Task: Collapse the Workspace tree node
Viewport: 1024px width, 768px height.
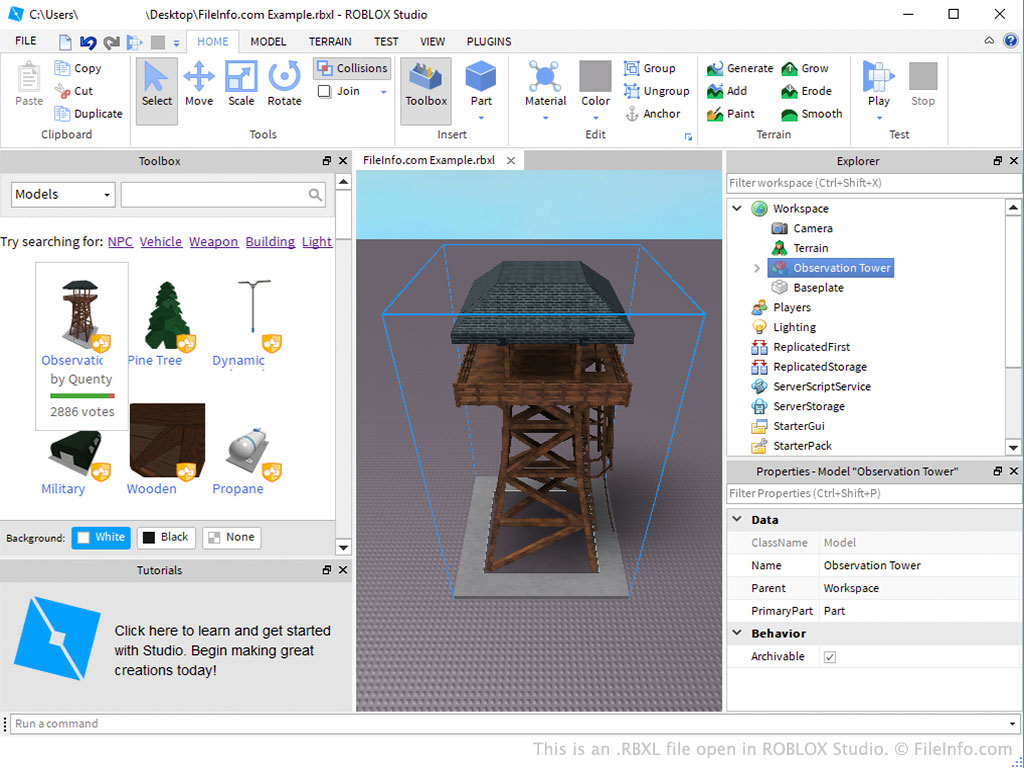Action: point(737,209)
